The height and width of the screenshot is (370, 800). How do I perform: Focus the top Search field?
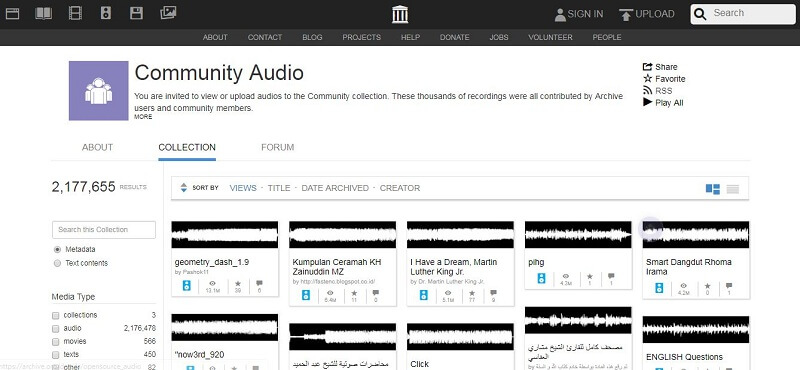tap(743, 14)
